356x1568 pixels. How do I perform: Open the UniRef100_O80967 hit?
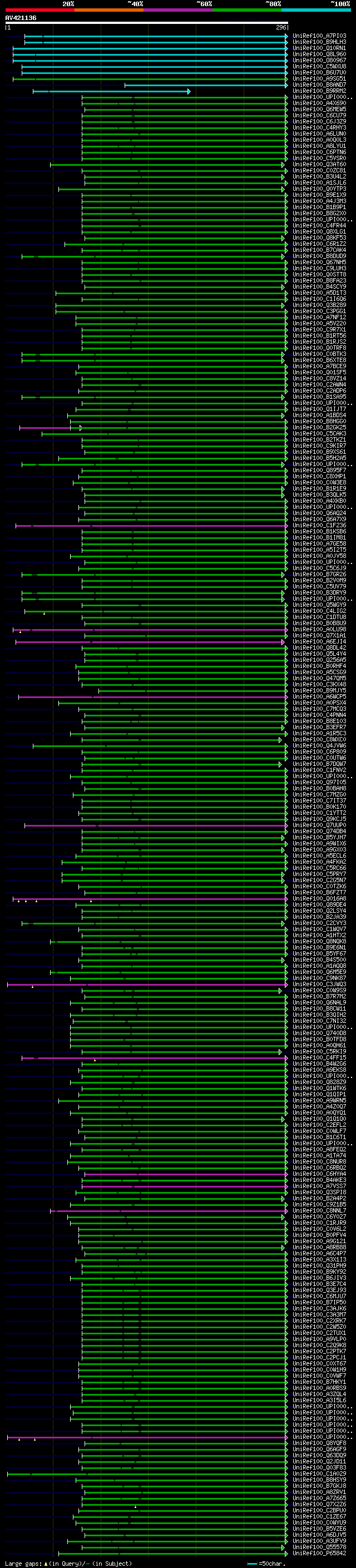[x=319, y=60]
